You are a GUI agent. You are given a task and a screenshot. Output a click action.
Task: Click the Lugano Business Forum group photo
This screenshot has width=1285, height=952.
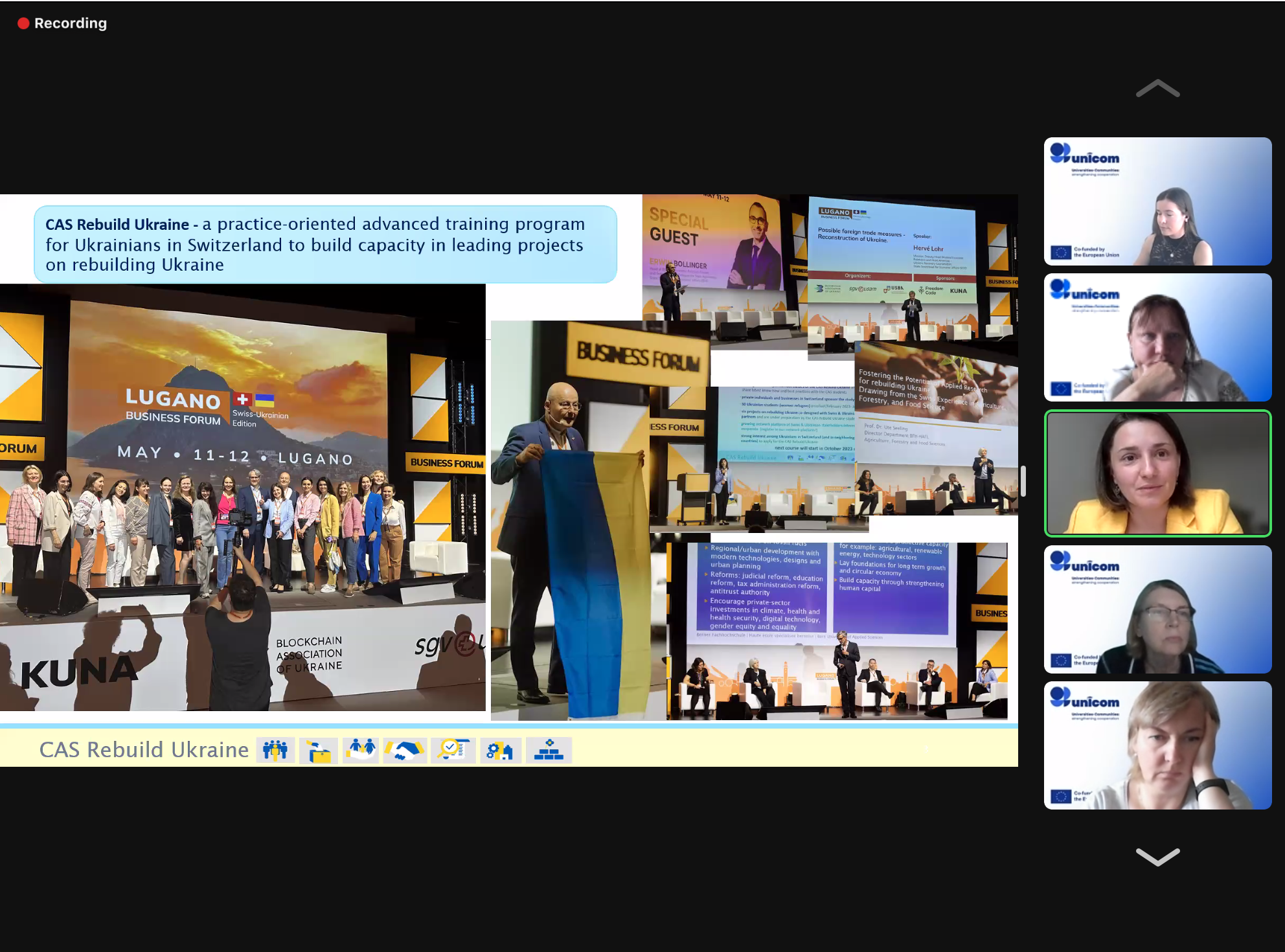tap(243, 497)
